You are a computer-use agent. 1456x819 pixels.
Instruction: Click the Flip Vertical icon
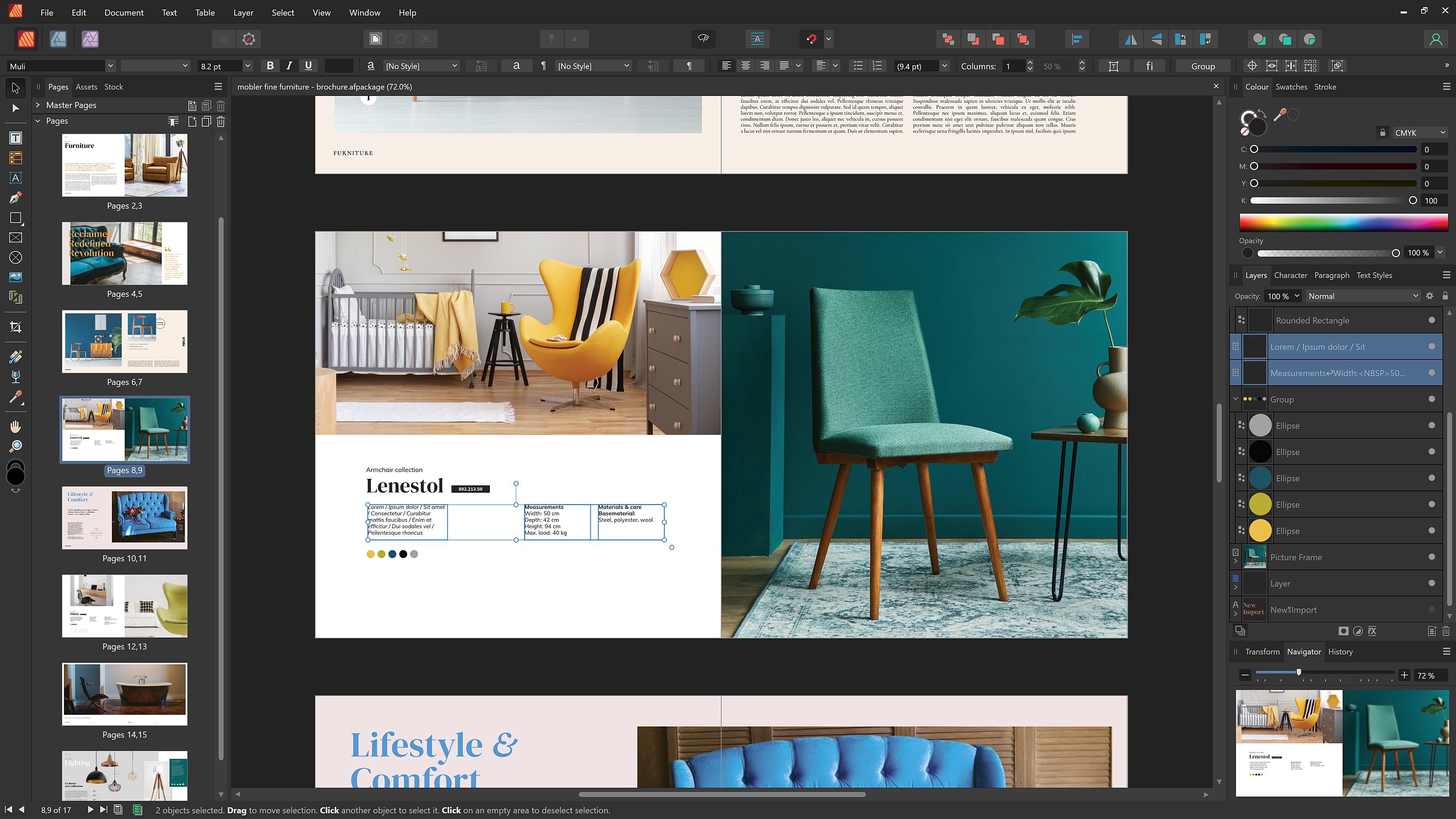1156,39
